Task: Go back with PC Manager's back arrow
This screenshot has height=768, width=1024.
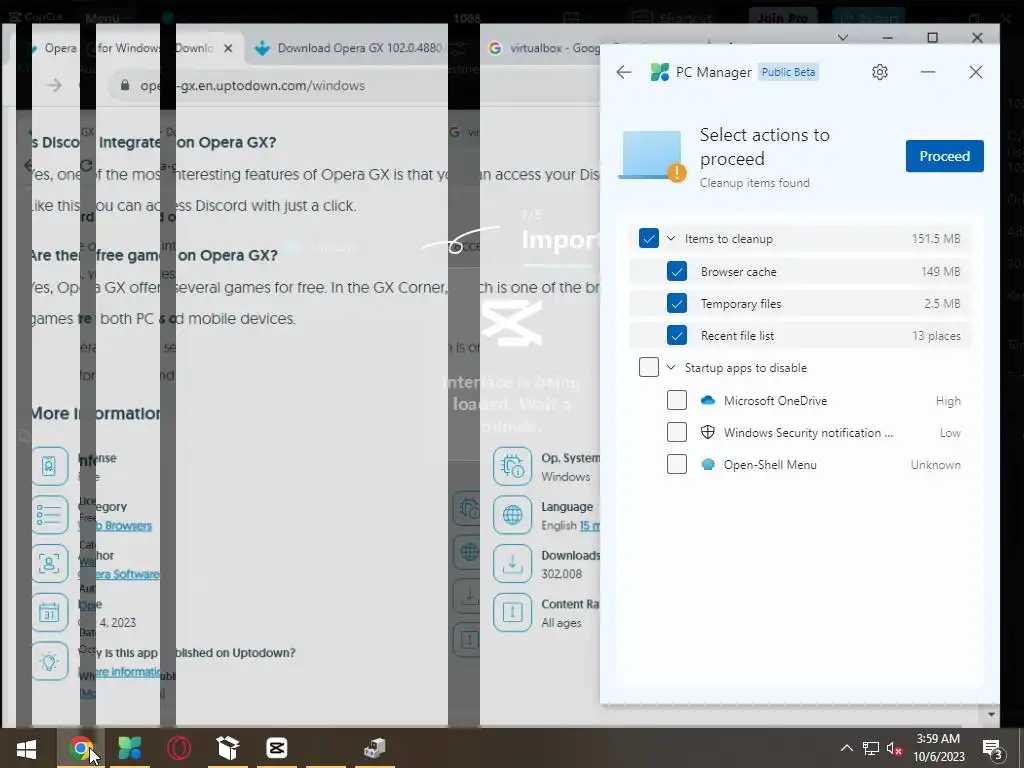Action: coord(624,72)
